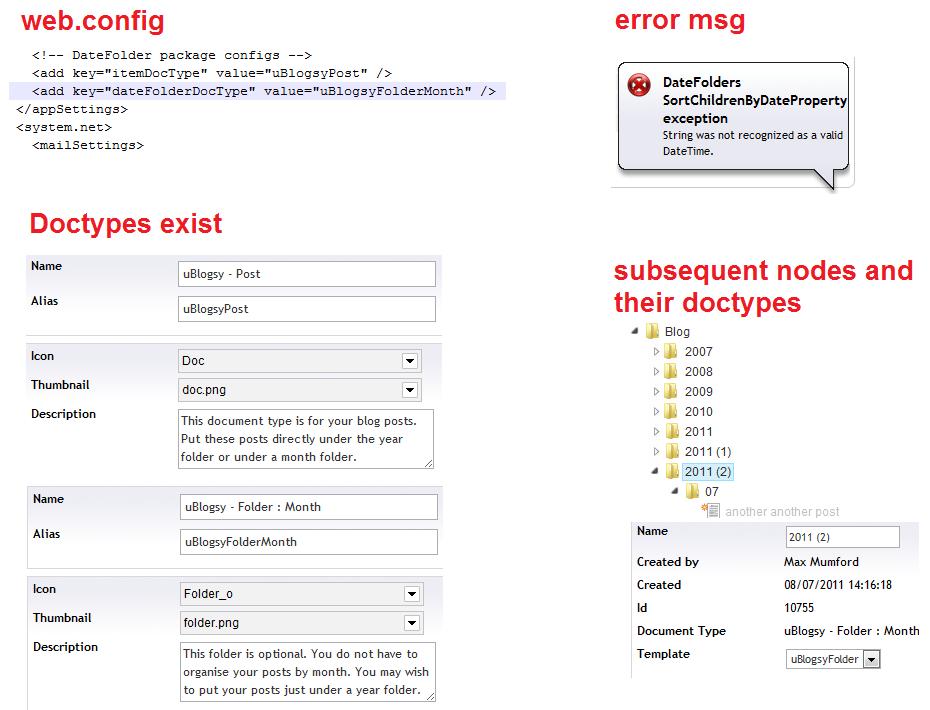Collapse the Blog root node
Image resolution: width=930 pixels, height=710 pixels.
tap(636, 331)
